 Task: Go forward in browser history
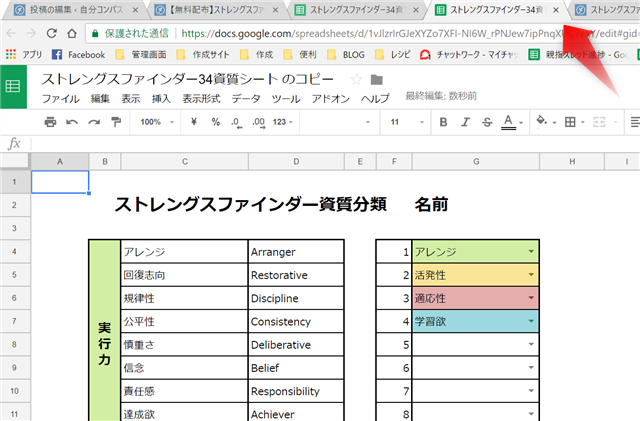click(31, 33)
